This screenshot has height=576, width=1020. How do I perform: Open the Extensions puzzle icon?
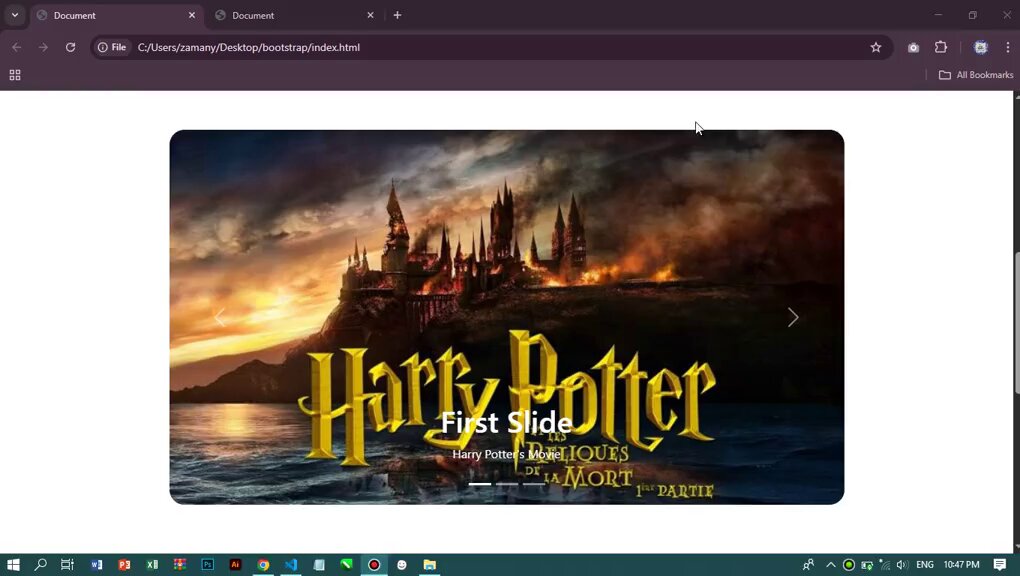click(941, 47)
